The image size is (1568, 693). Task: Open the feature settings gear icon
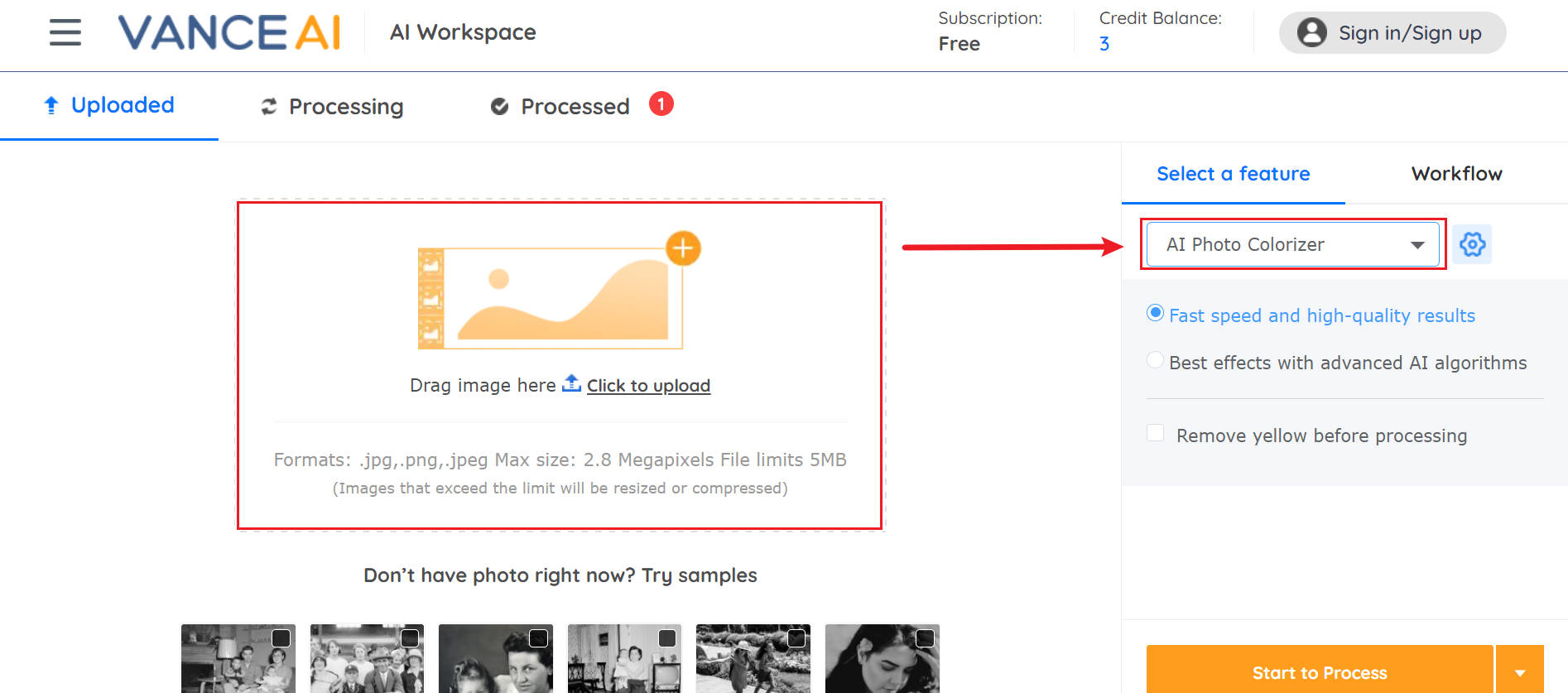tap(1472, 244)
